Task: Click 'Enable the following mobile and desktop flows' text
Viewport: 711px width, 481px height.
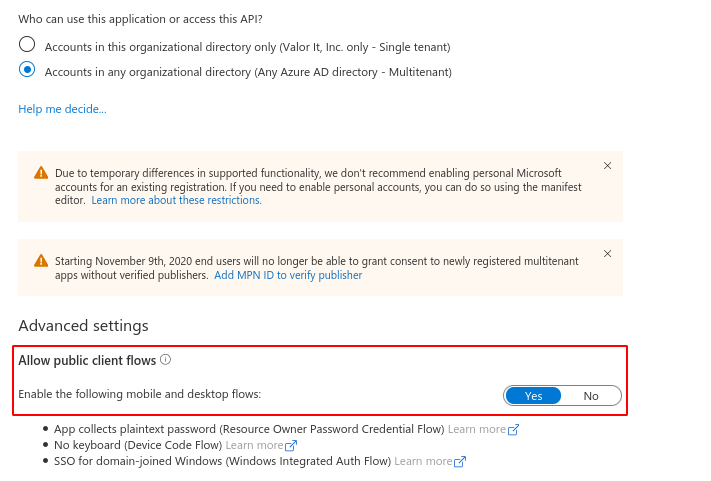Action: (x=140, y=394)
